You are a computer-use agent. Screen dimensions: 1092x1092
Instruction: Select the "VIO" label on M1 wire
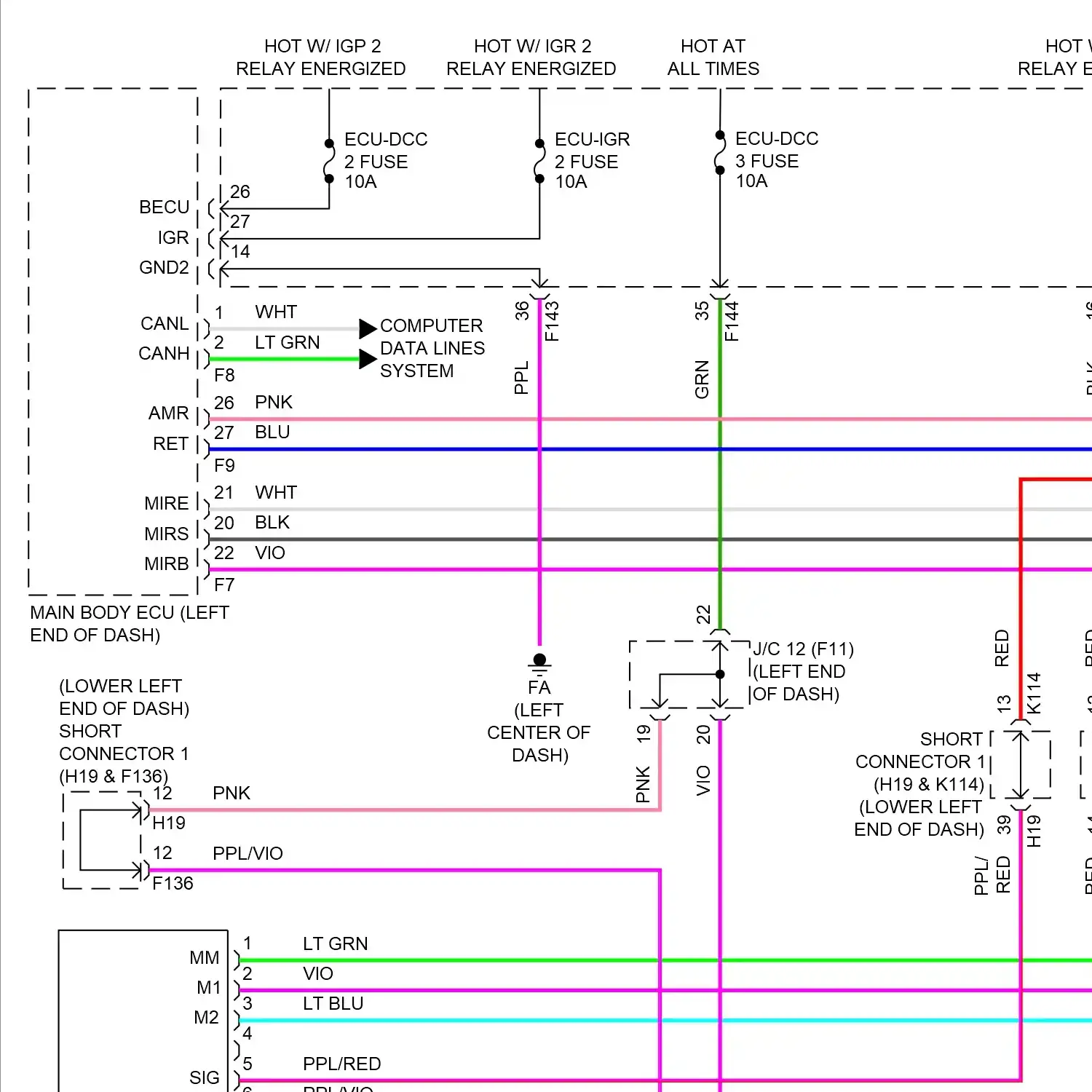click(318, 974)
